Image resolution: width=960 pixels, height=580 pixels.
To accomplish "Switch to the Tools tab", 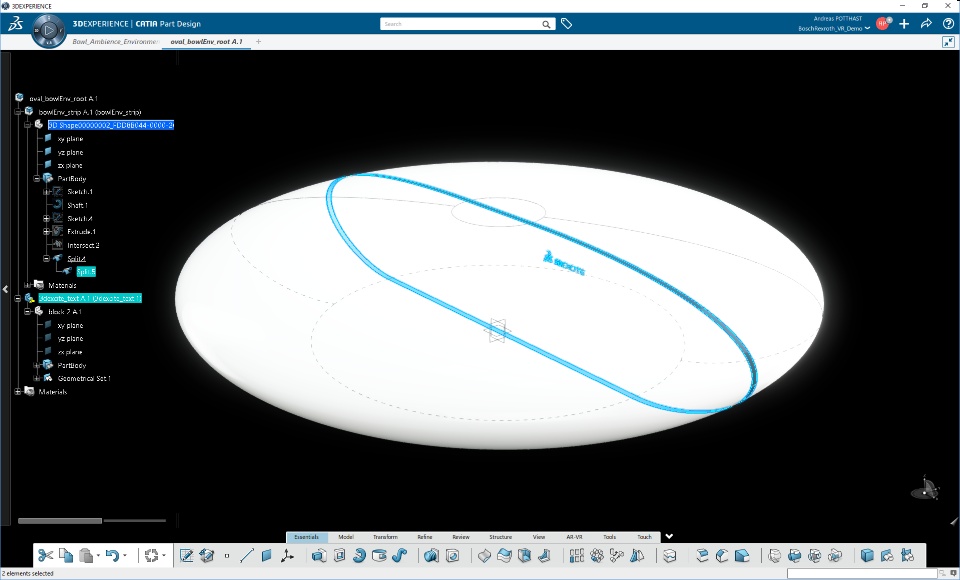I will click(x=610, y=537).
